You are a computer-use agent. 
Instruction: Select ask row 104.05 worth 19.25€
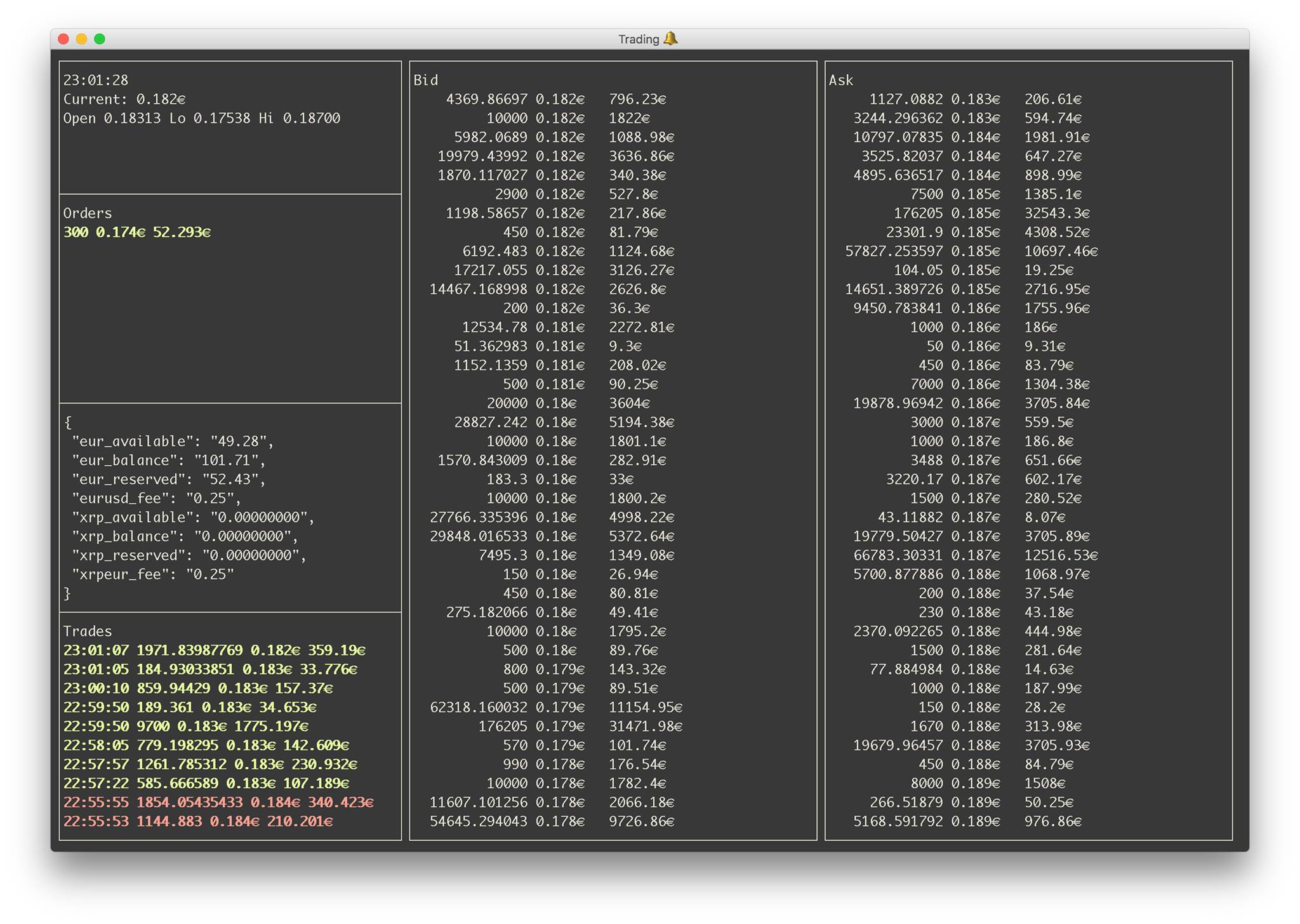click(984, 270)
